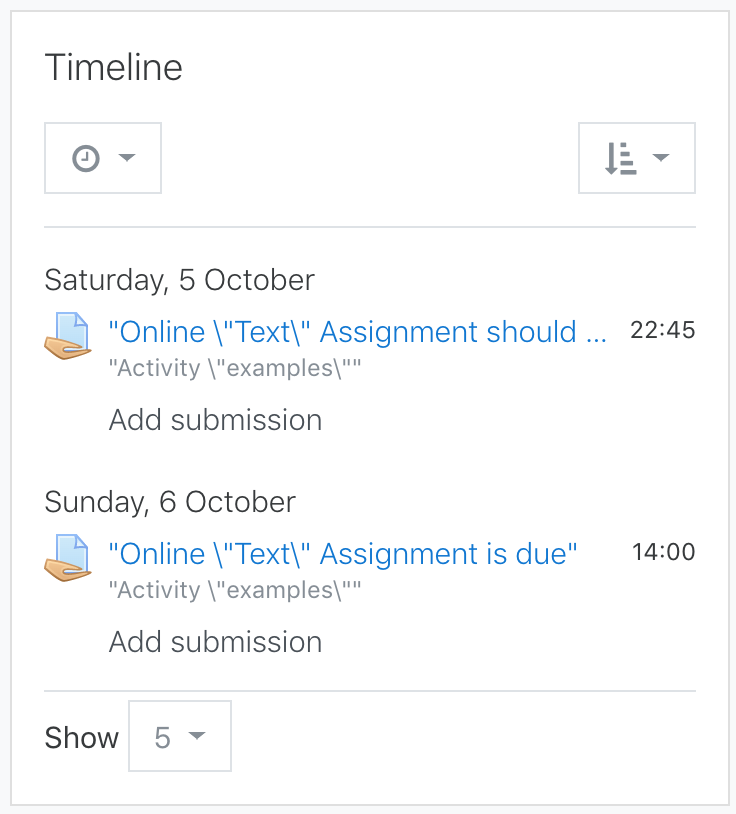Click the assignment icon for the 14:00 event

67,558
